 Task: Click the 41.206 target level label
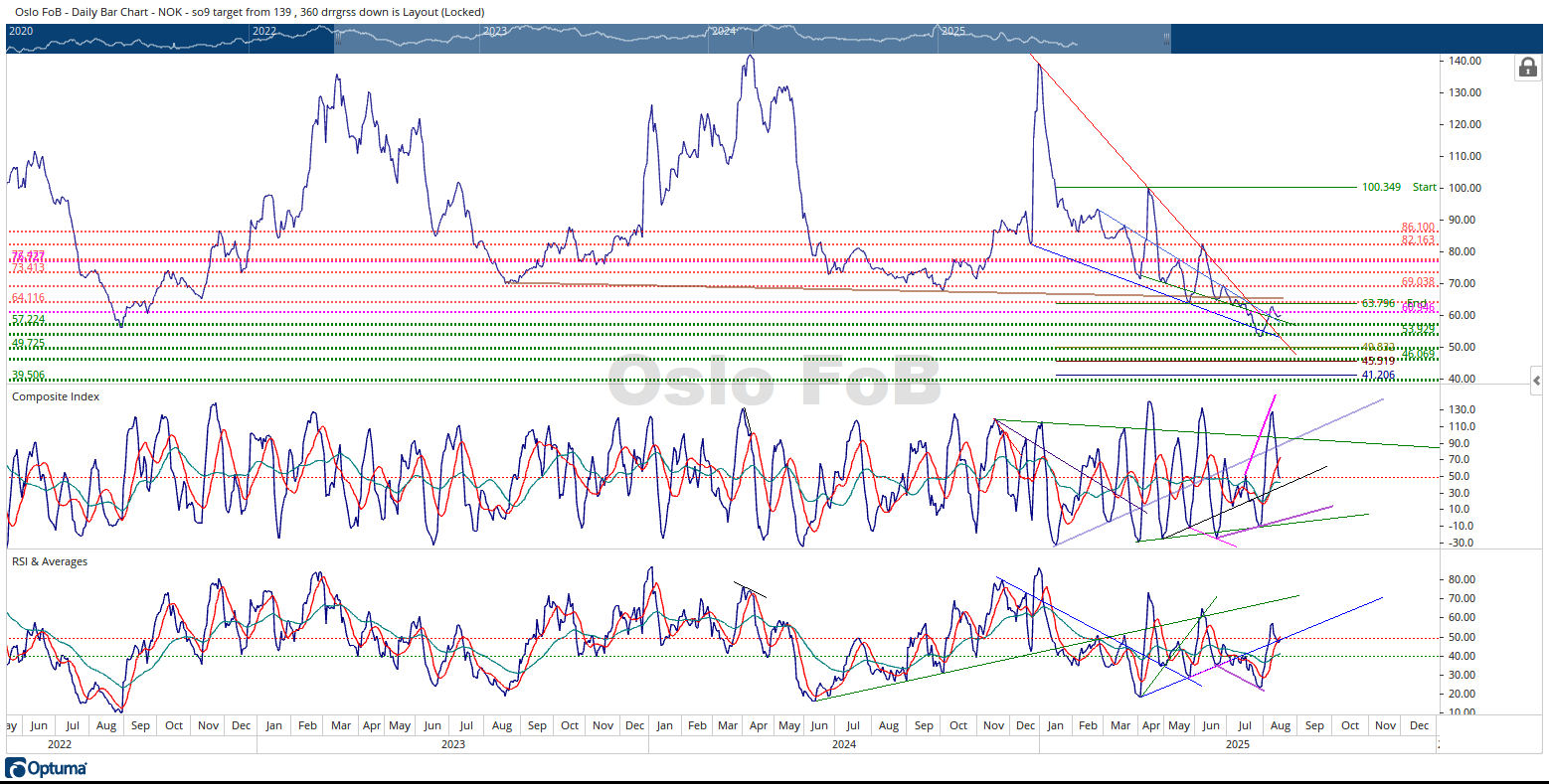[x=1378, y=376]
